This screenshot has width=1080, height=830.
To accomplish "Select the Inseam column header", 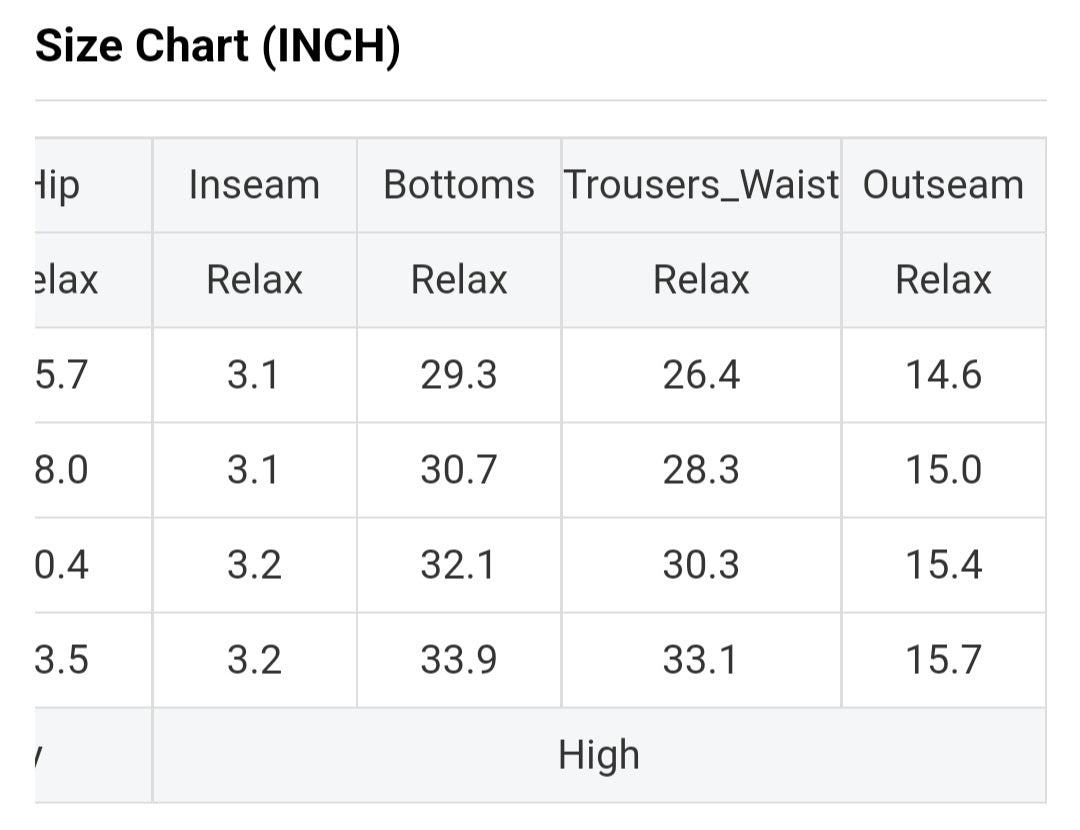I will pyautogui.click(x=254, y=186).
